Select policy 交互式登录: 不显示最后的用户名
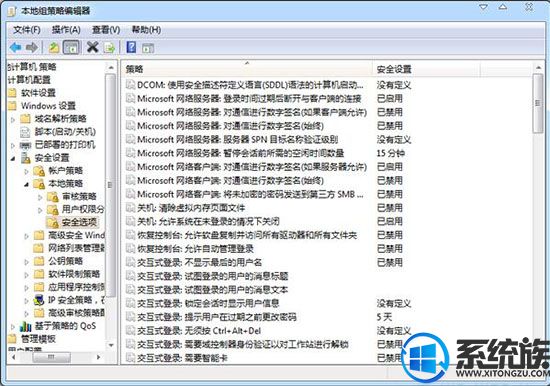550x386 pixels. [199, 262]
